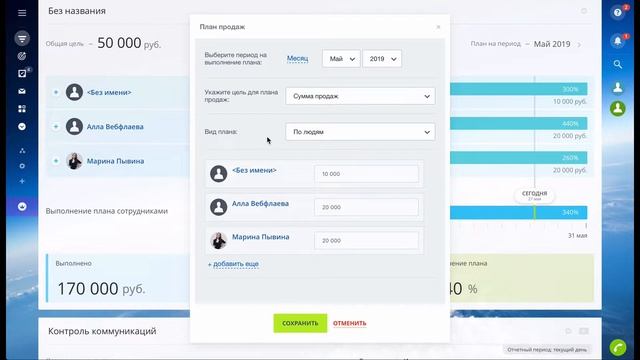This screenshot has width=640, height=360.
Task: Expand the <Без имени> row in background list
Action: click(x=56, y=92)
